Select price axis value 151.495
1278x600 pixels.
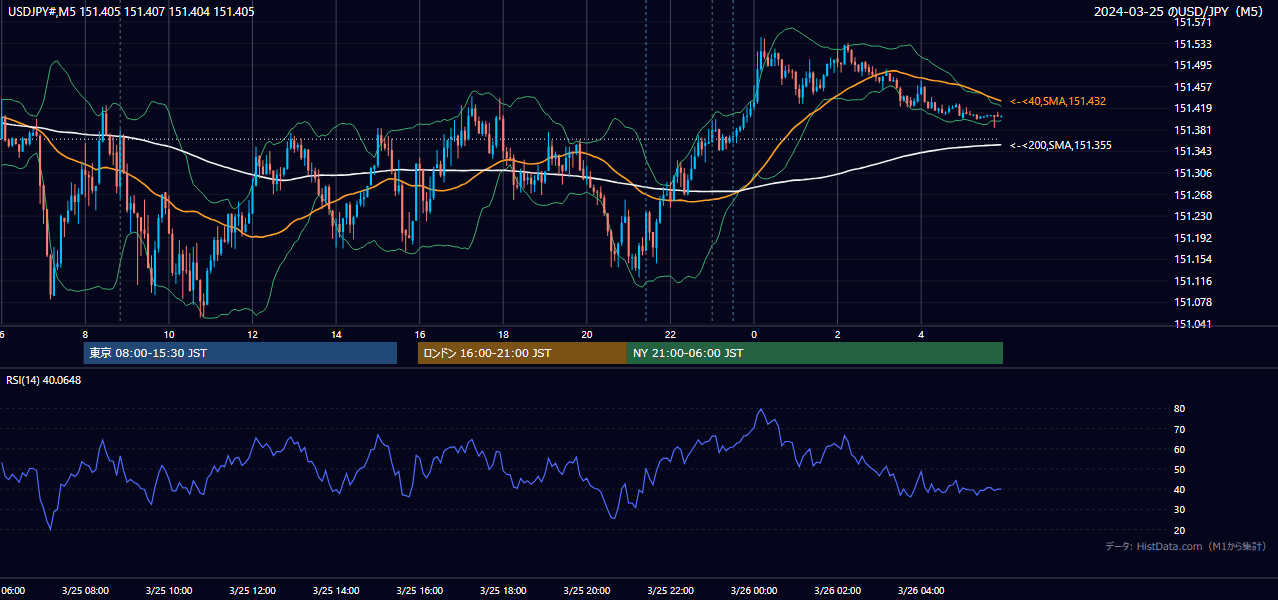click(x=1193, y=65)
